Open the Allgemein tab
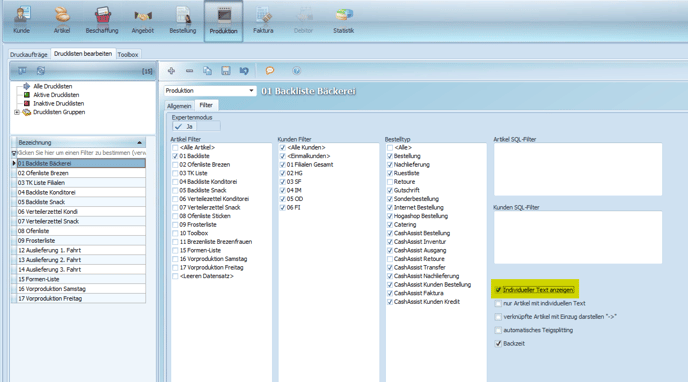Image resolution: width=688 pixels, height=382 pixels. (x=179, y=106)
